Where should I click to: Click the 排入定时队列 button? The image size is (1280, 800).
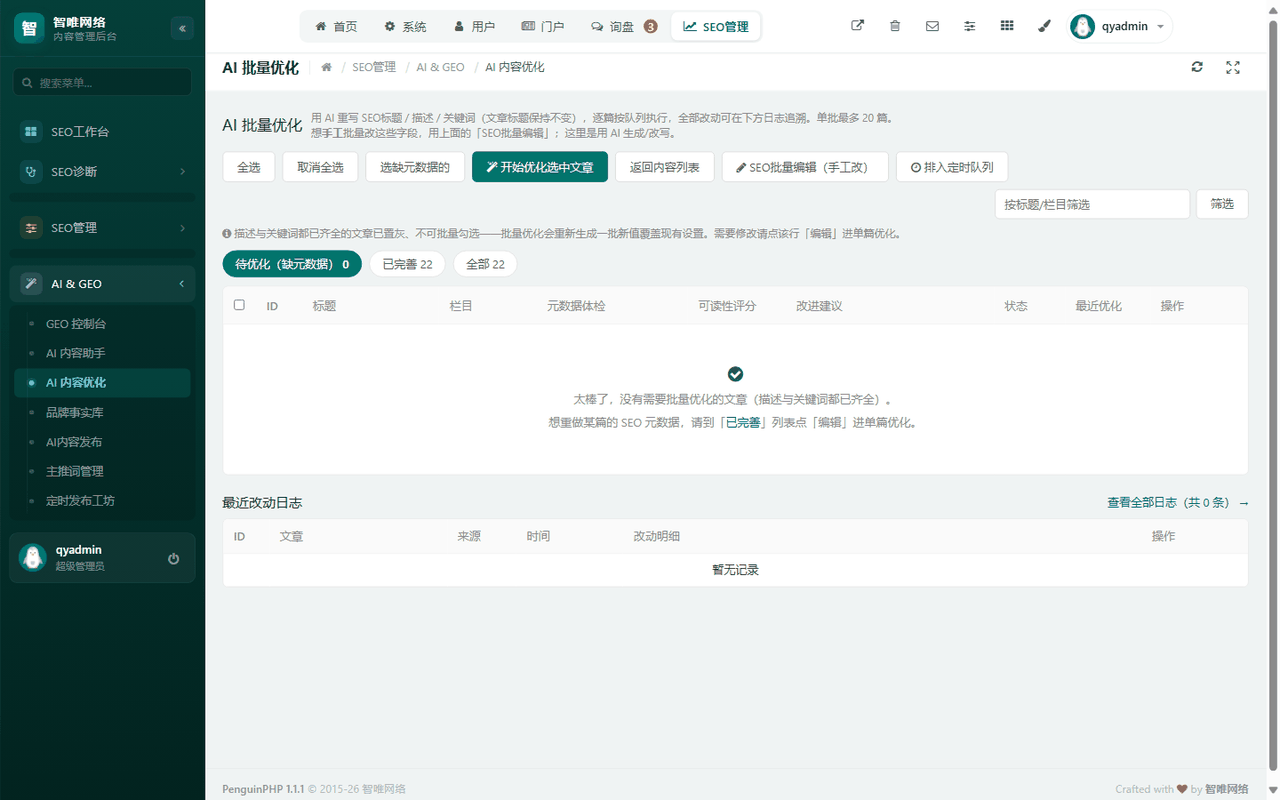[952, 167]
